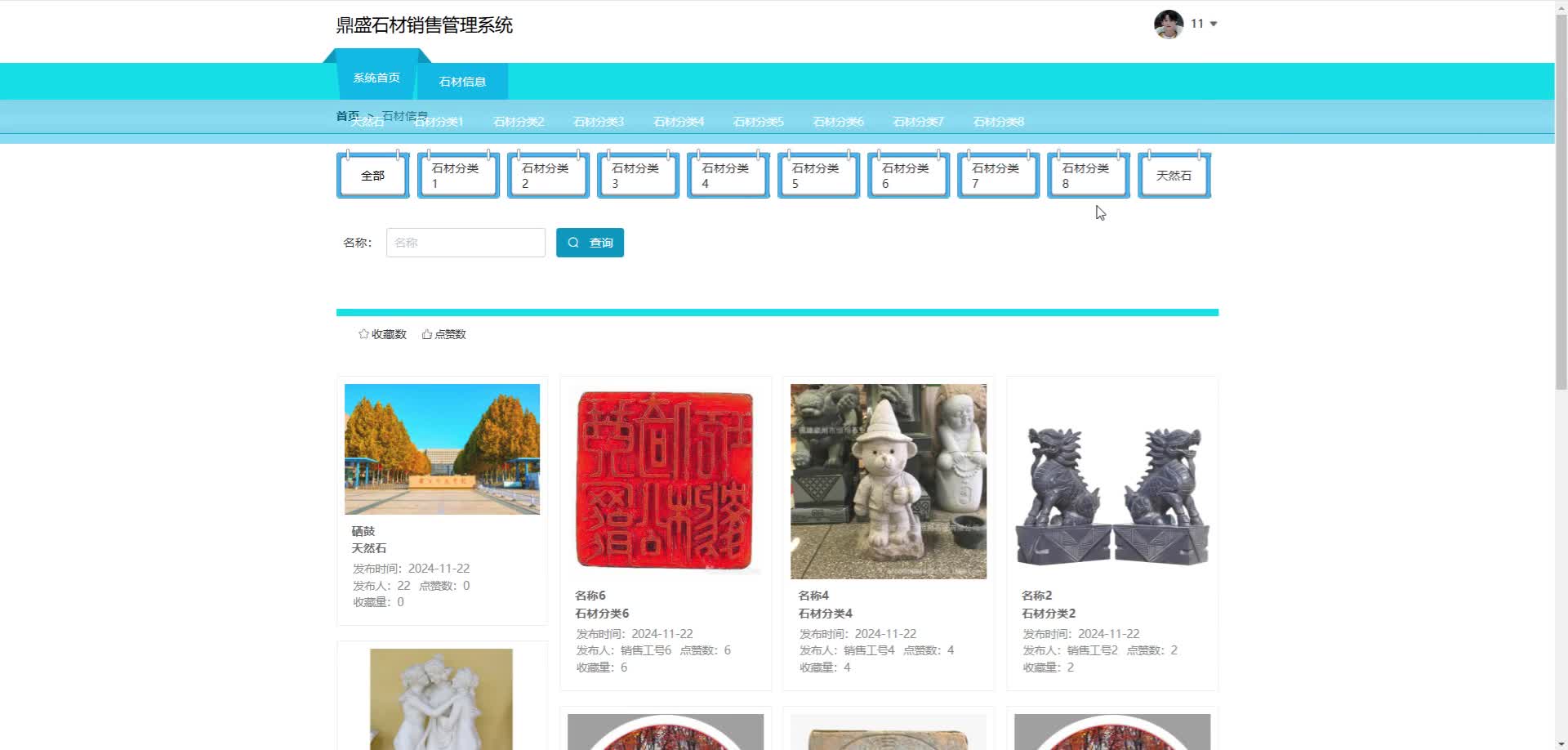Filter by the 石材分类 1 calendar-style button
Screen dimensions: 1568x750
[x=458, y=175]
